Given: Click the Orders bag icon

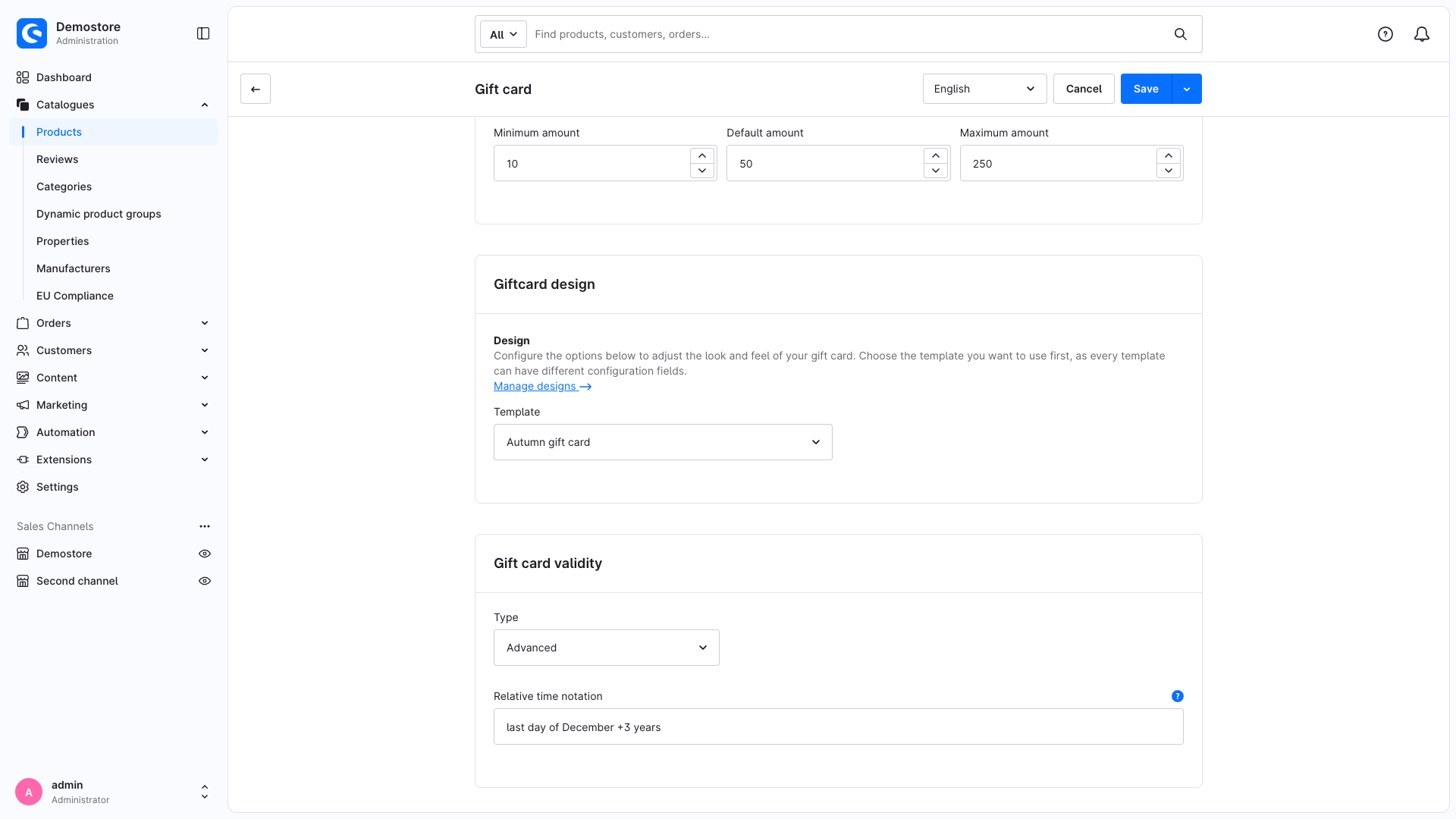Looking at the screenshot, I should tap(23, 323).
